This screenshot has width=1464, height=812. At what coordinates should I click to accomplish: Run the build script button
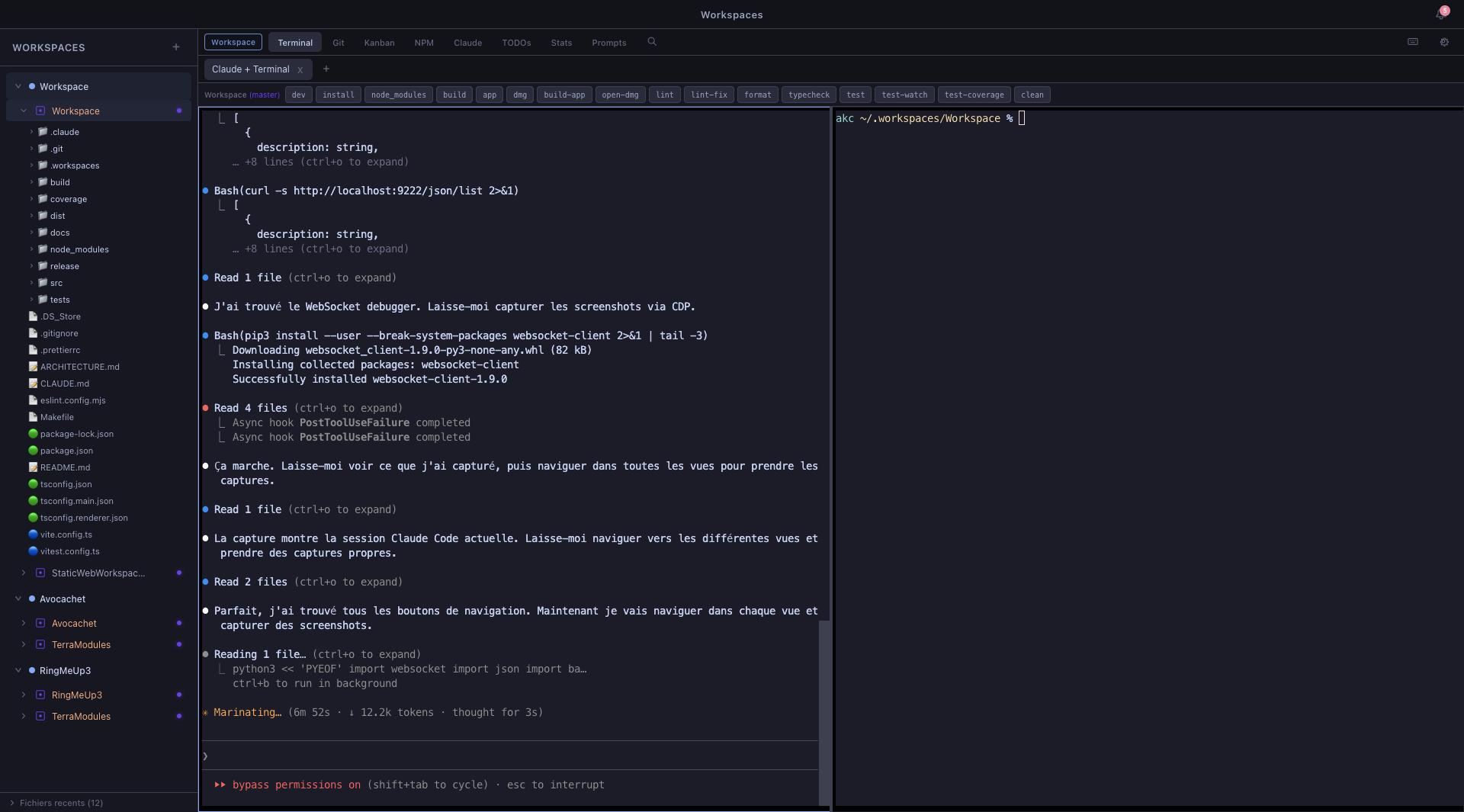454,95
